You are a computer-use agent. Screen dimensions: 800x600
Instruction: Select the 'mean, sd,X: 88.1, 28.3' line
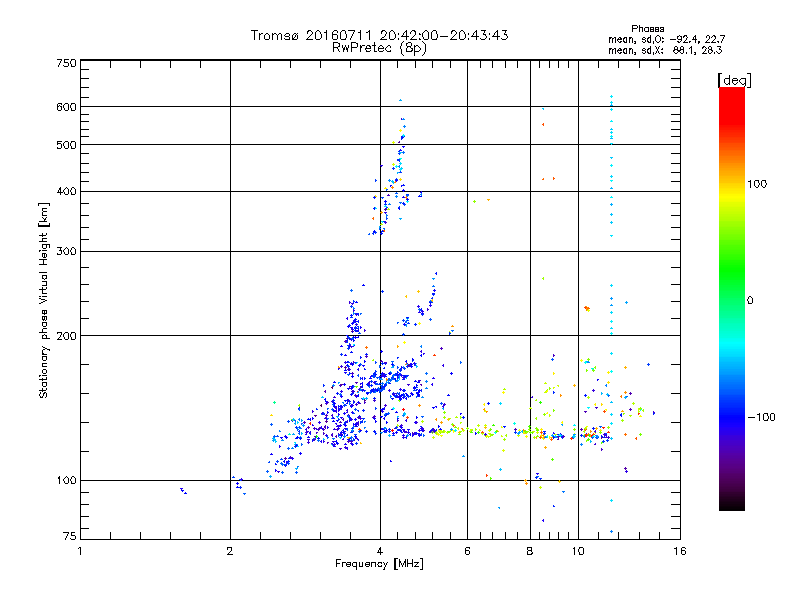pos(665,50)
